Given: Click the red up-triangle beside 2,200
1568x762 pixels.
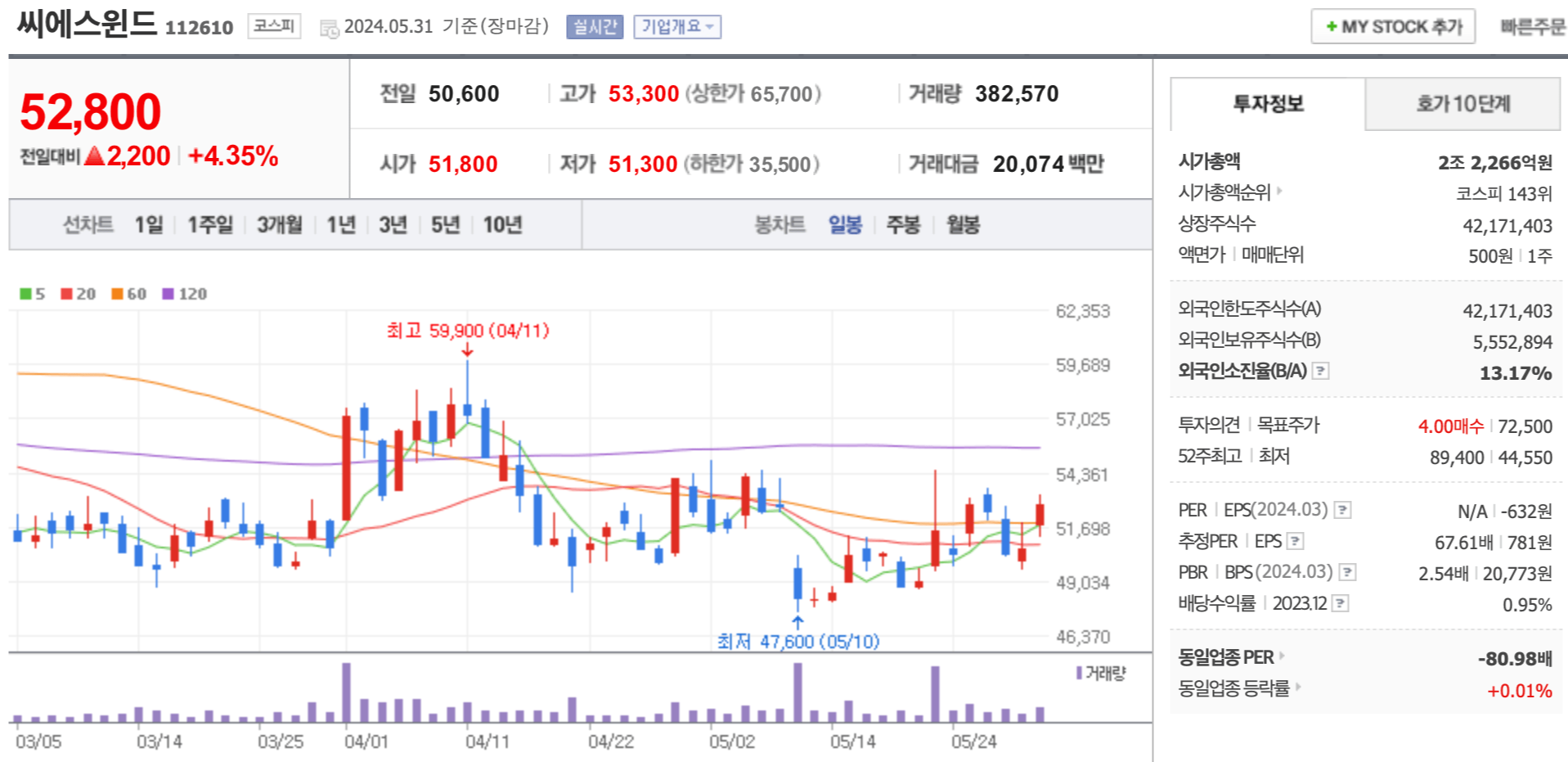Looking at the screenshot, I should [x=95, y=156].
